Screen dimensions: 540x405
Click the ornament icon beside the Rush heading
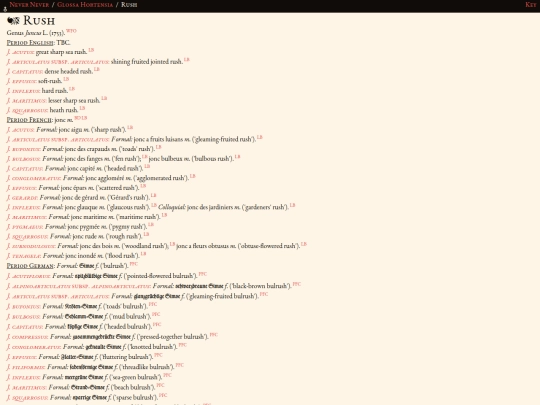13,21
